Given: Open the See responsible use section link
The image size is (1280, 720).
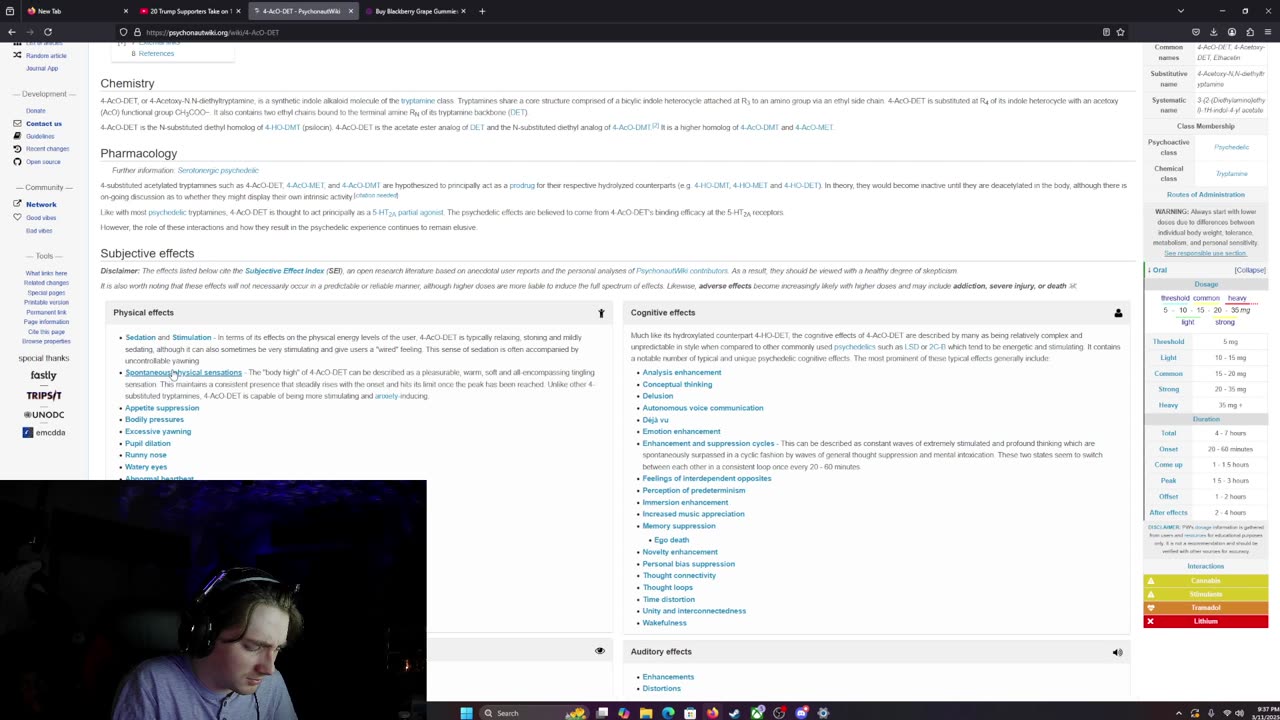Looking at the screenshot, I should pyautogui.click(x=1205, y=253).
